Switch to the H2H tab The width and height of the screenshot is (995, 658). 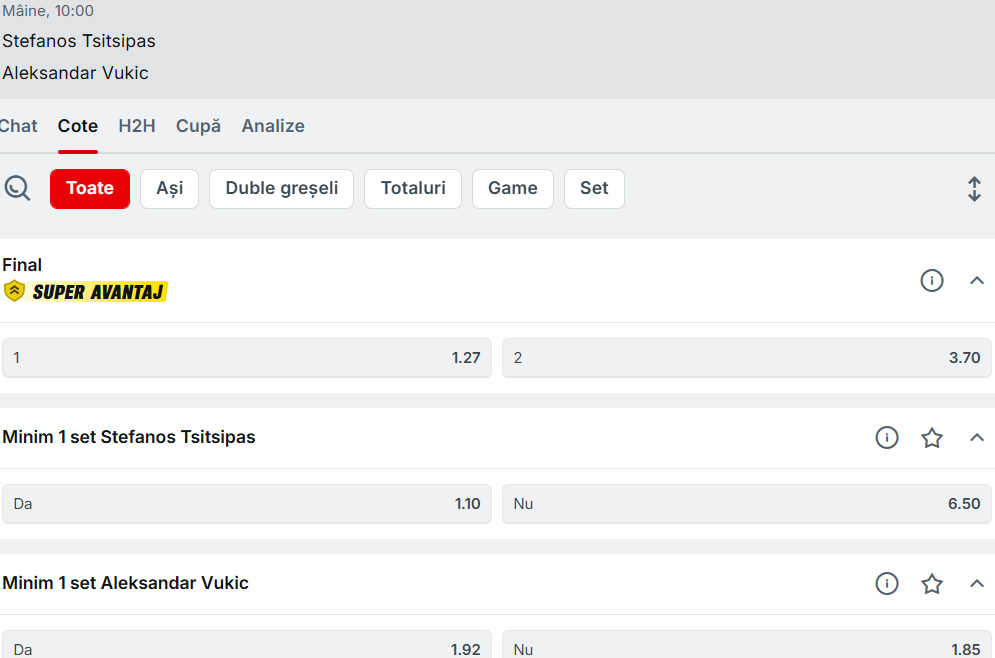[137, 126]
